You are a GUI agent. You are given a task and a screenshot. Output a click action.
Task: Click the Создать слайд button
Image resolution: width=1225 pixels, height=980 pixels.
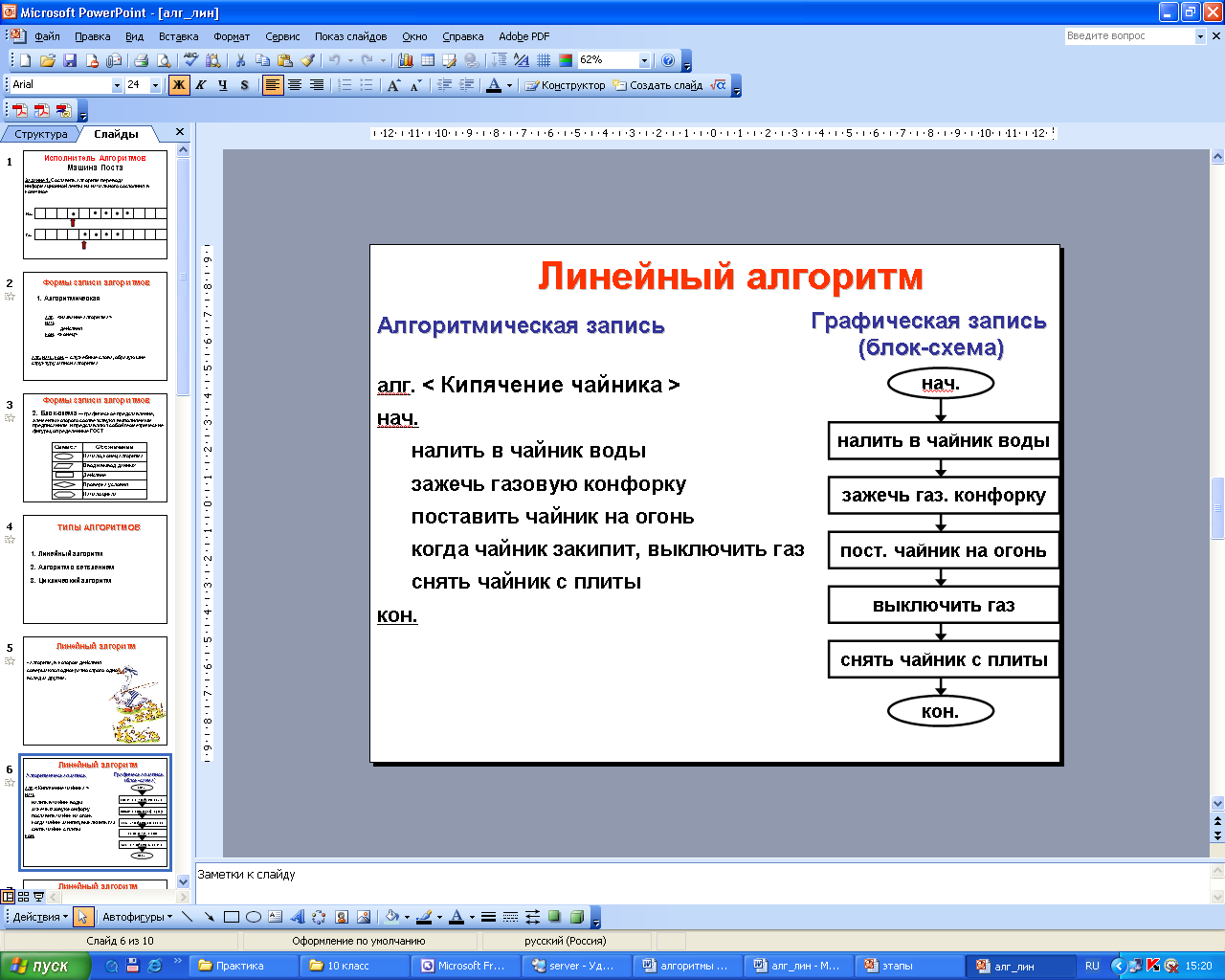pyautogui.click(x=658, y=85)
